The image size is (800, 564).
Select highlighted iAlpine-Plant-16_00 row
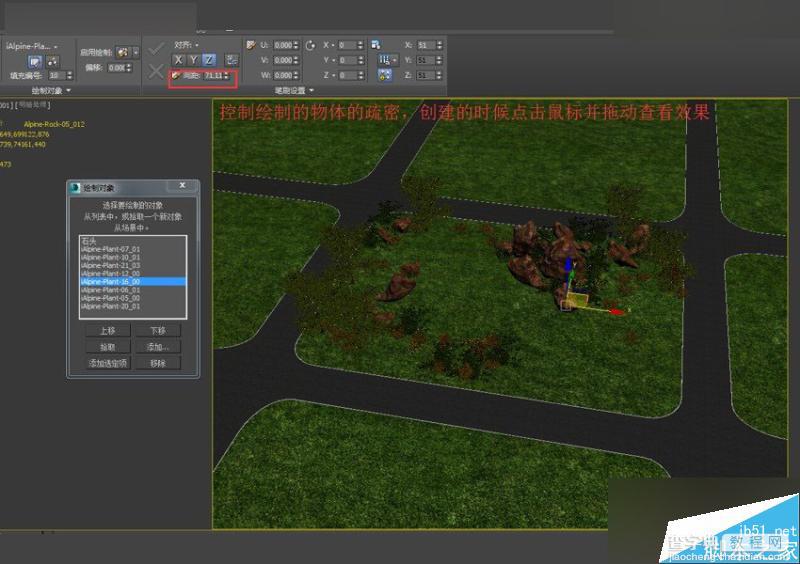tap(133, 282)
